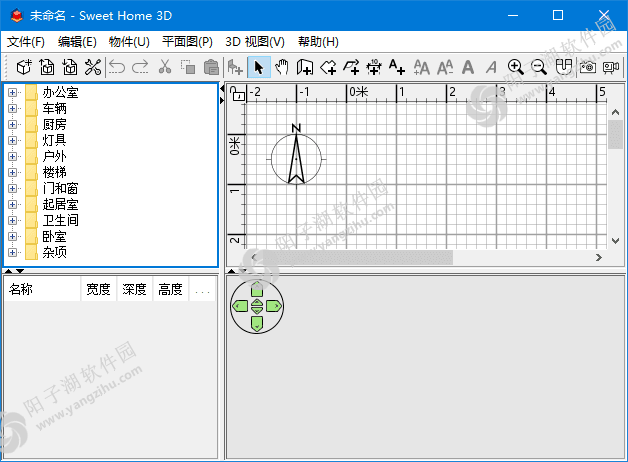Screen dimensions: 628x462
Task: Choose the Create rooms tool
Action: tap(328, 67)
